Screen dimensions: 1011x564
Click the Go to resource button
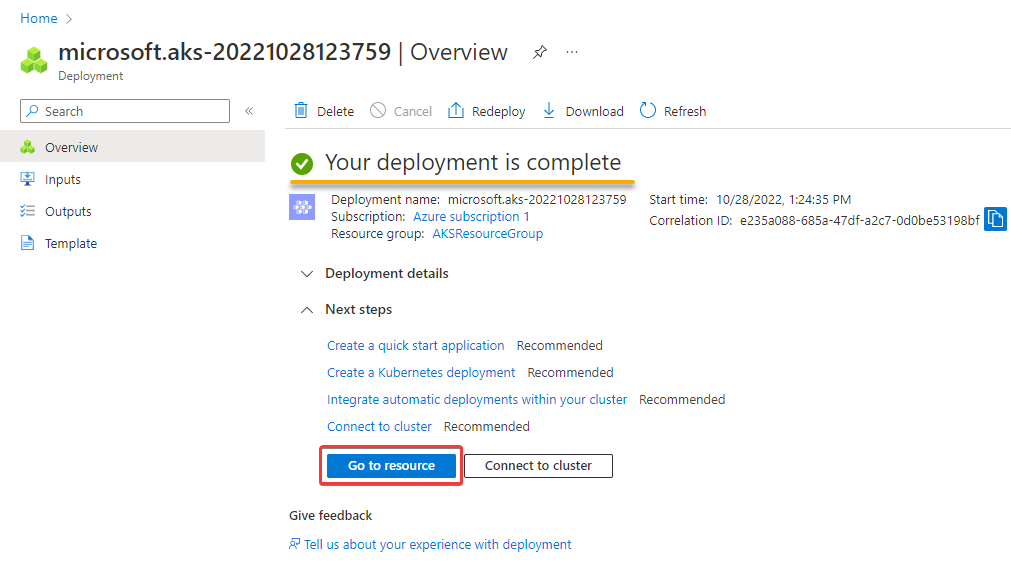click(x=391, y=465)
